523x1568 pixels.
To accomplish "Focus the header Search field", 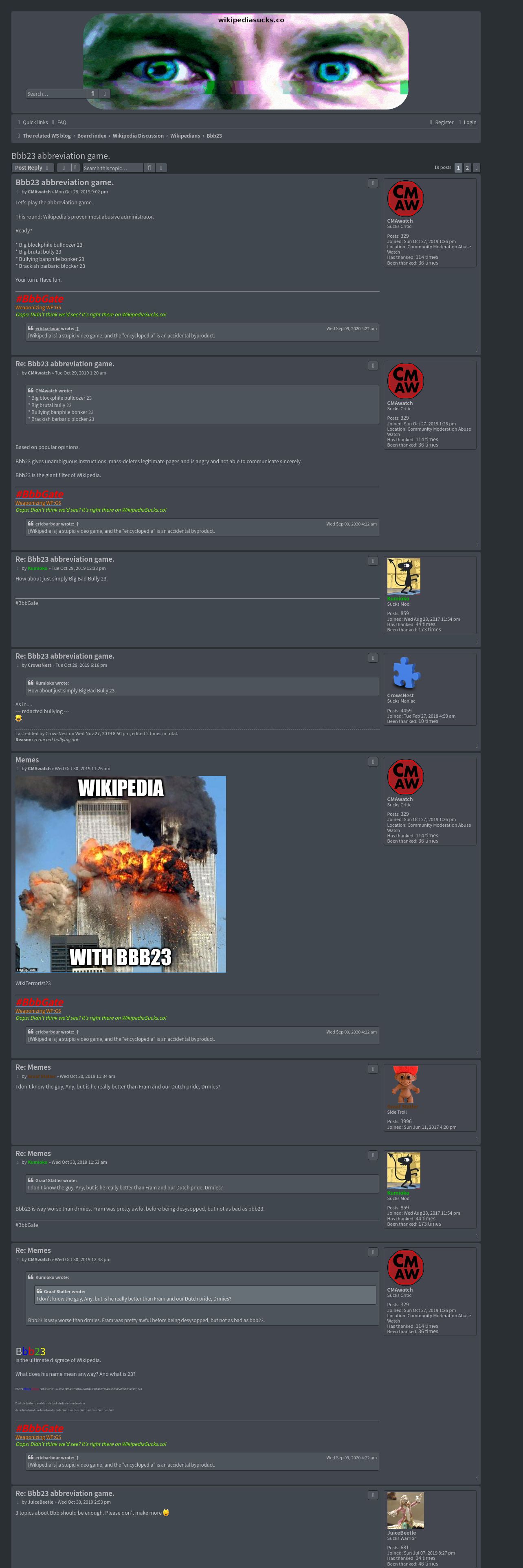I will point(56,94).
